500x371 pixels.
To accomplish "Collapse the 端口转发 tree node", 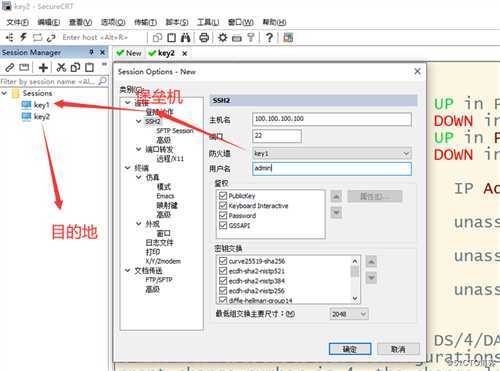I will coord(138,149).
